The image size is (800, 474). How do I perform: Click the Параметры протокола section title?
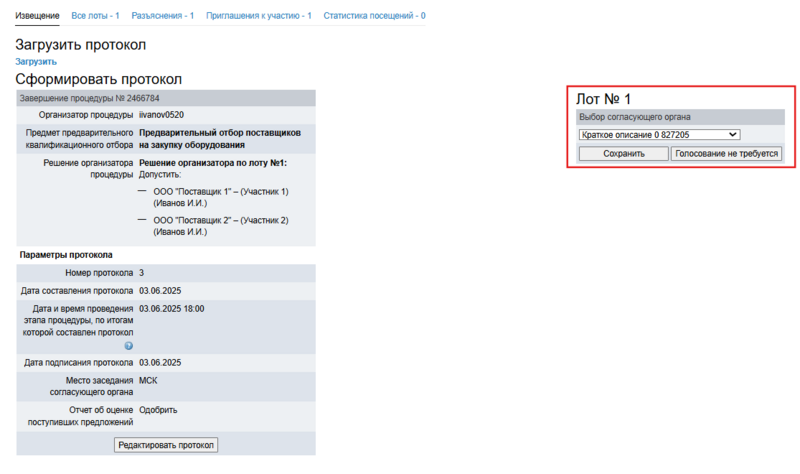point(66,255)
